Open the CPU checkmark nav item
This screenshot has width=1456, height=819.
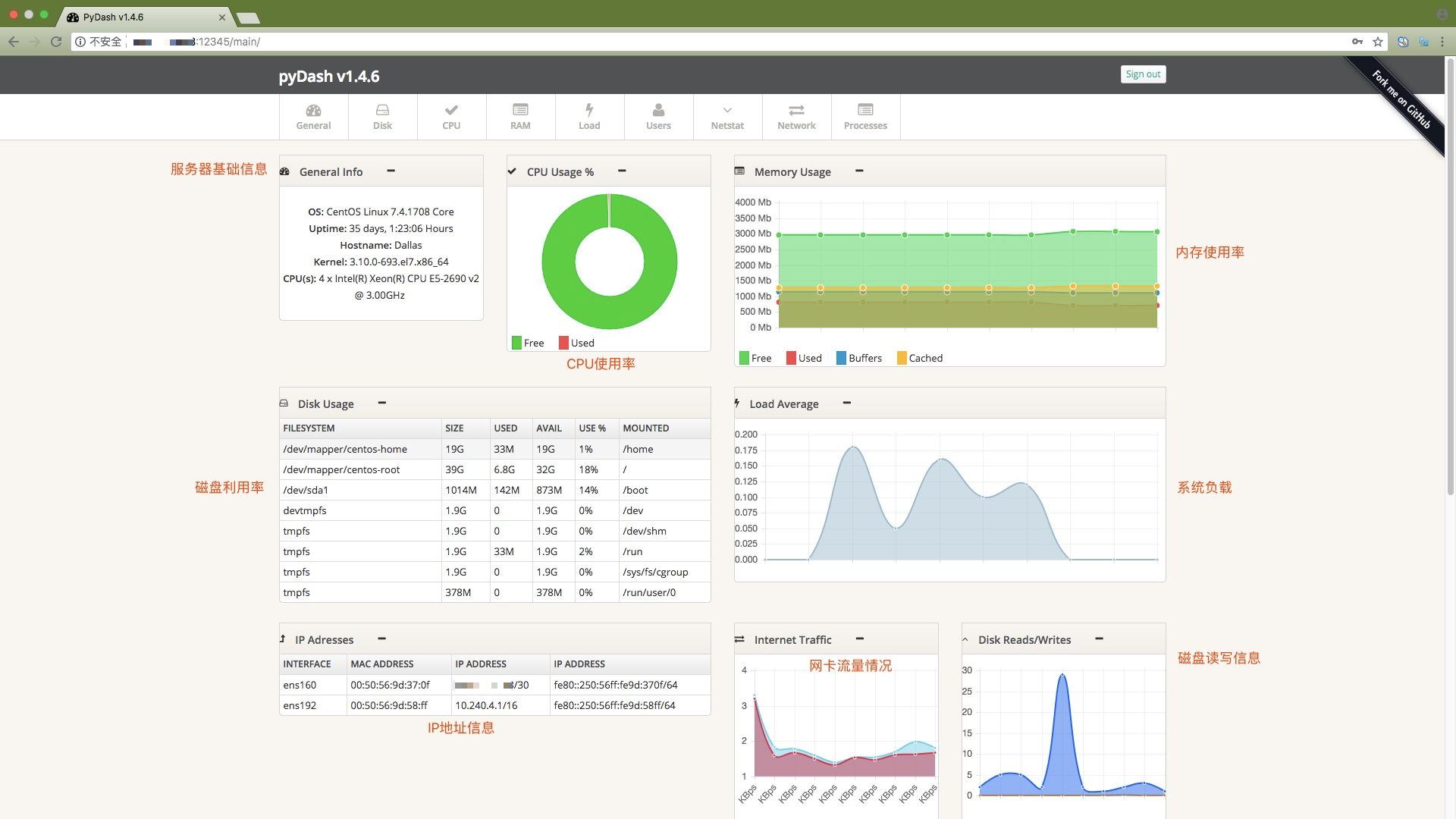click(451, 117)
